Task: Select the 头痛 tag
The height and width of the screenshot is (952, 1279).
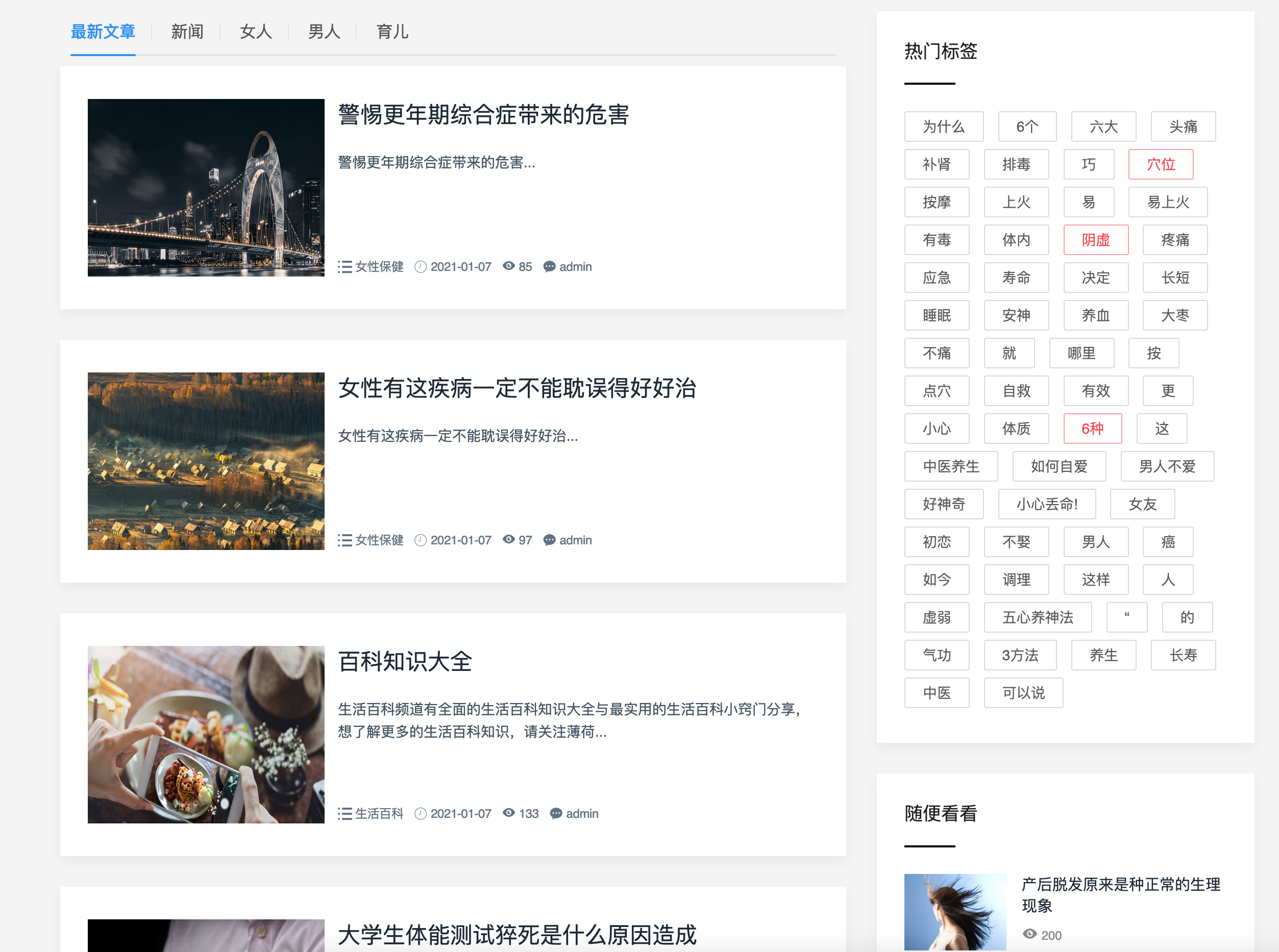Action: coord(1184,127)
